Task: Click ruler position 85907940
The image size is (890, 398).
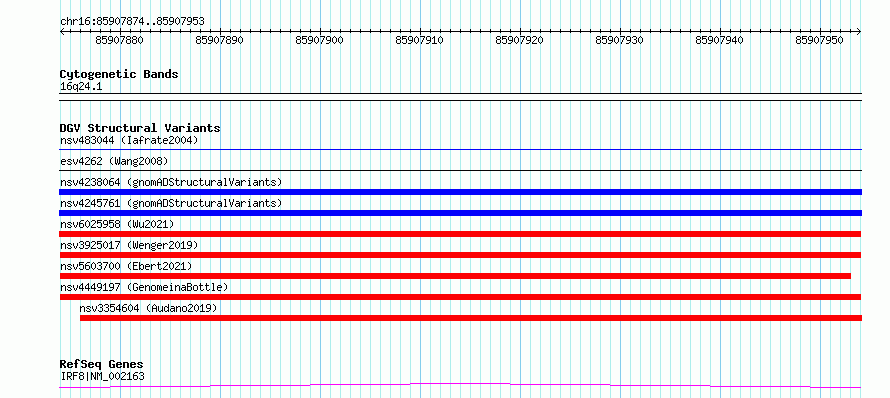Action: pyautogui.click(x=719, y=40)
